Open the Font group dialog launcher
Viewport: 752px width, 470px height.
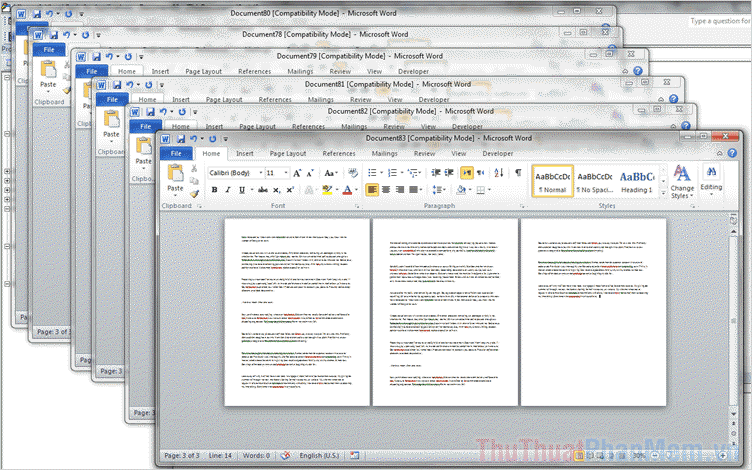click(357, 206)
